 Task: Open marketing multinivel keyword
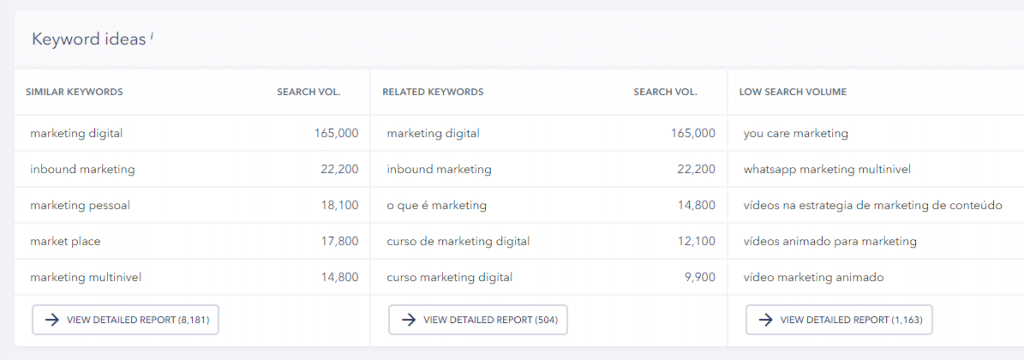86,277
